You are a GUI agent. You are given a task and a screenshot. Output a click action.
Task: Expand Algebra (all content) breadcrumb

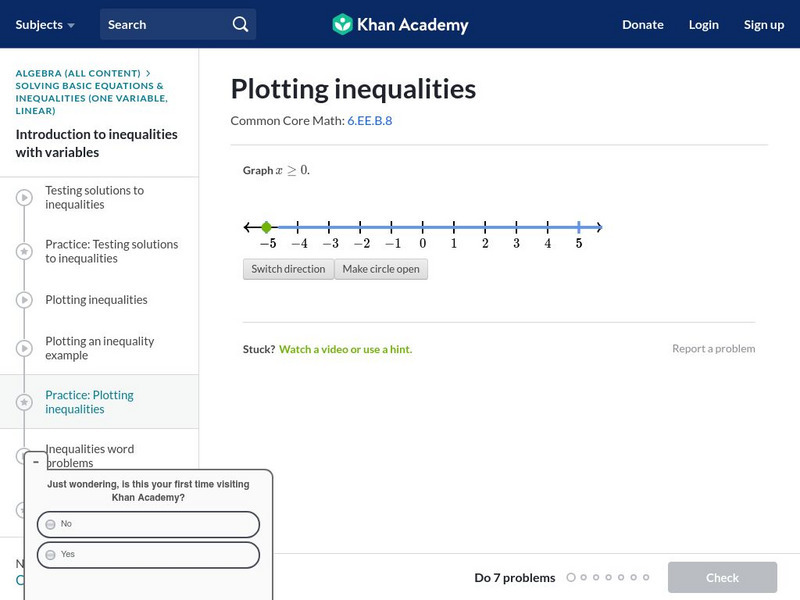pyautogui.click(x=80, y=73)
